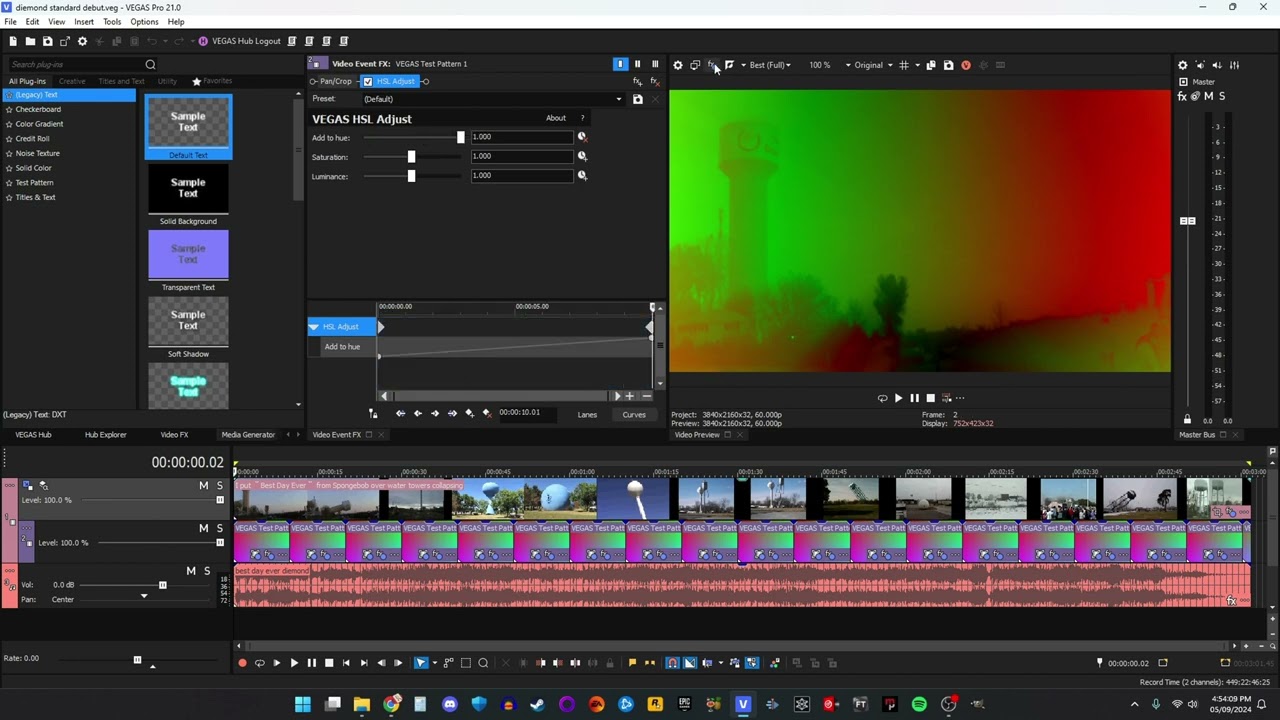Select the Normal Edit arrow tool

(421, 663)
